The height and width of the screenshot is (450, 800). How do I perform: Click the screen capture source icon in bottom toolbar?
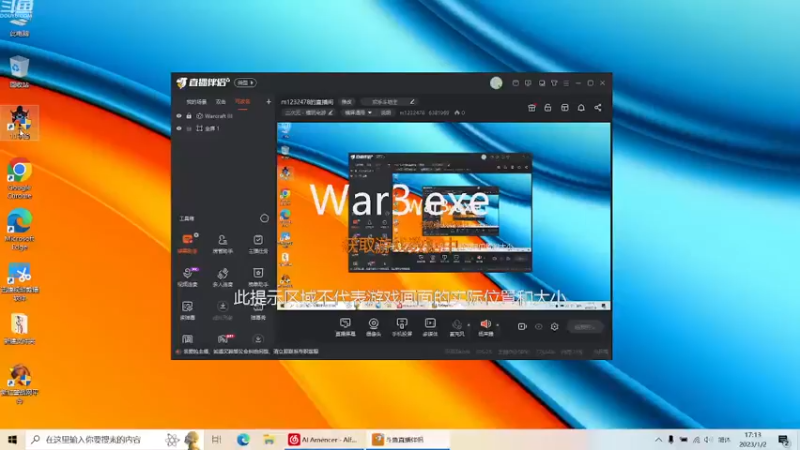click(x=345, y=327)
